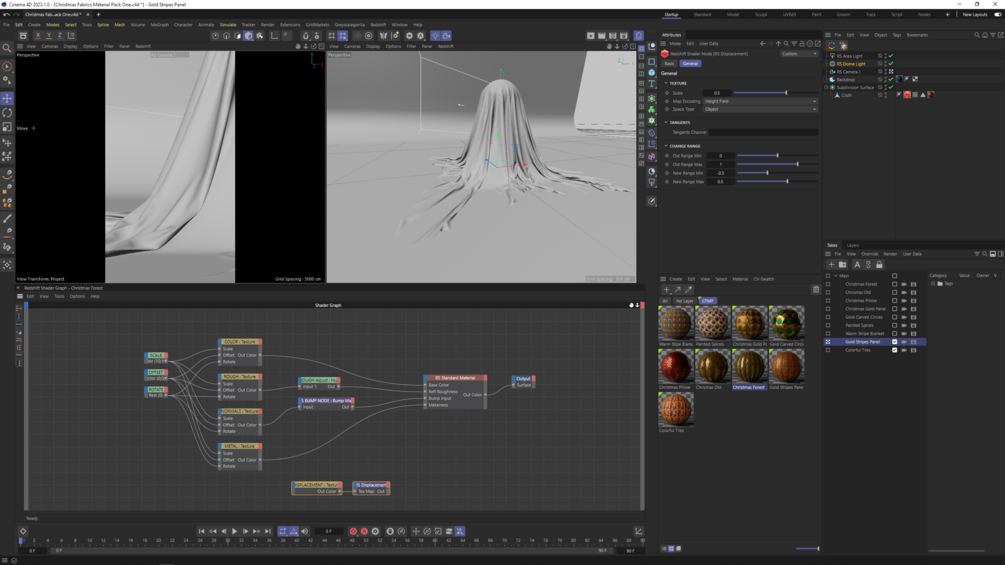Image resolution: width=1005 pixels, height=565 pixels.
Task: Switch to the Standard layout
Action: (702, 14)
